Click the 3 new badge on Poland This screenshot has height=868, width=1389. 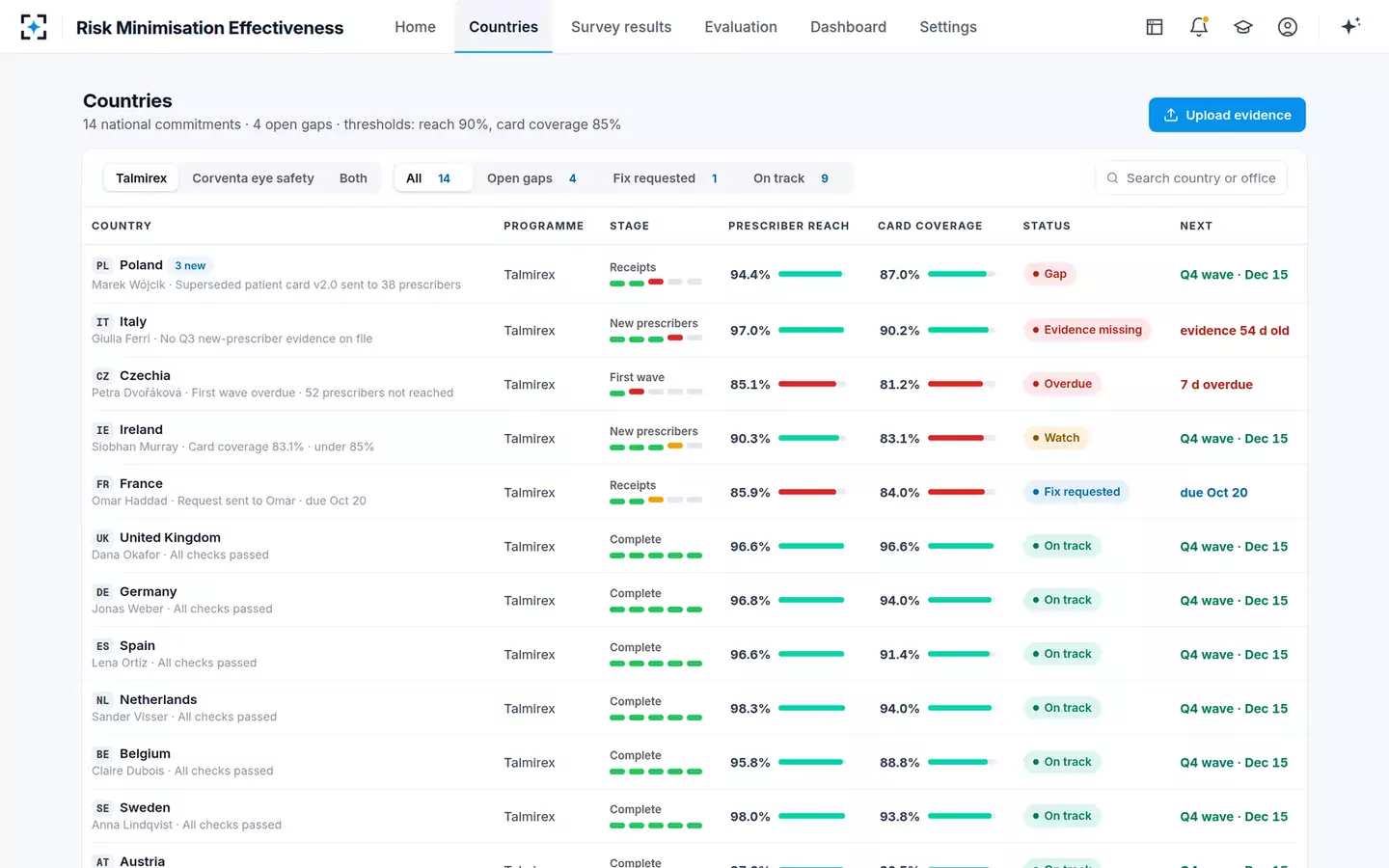tap(190, 266)
